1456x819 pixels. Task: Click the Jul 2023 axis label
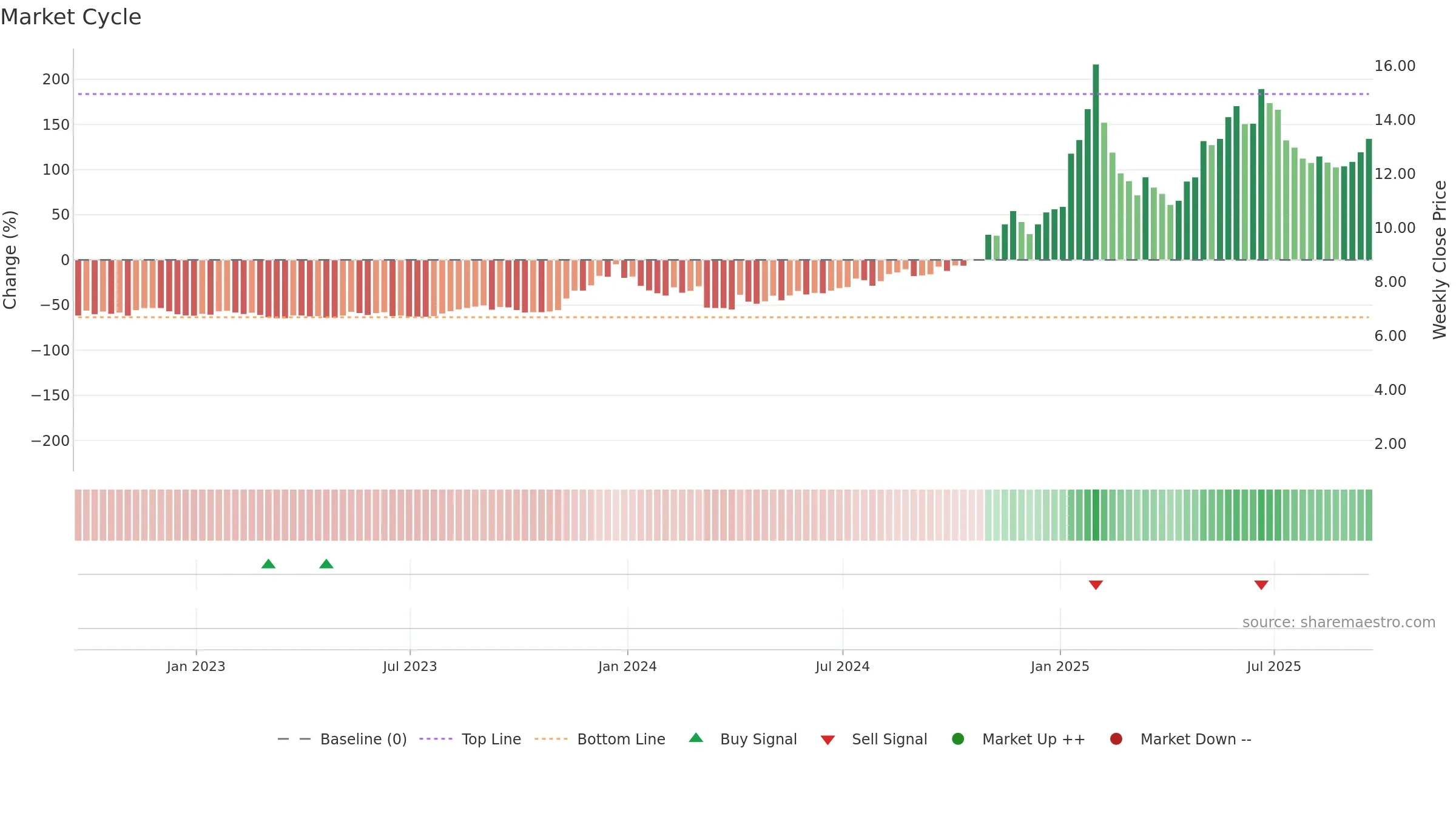pyautogui.click(x=410, y=666)
